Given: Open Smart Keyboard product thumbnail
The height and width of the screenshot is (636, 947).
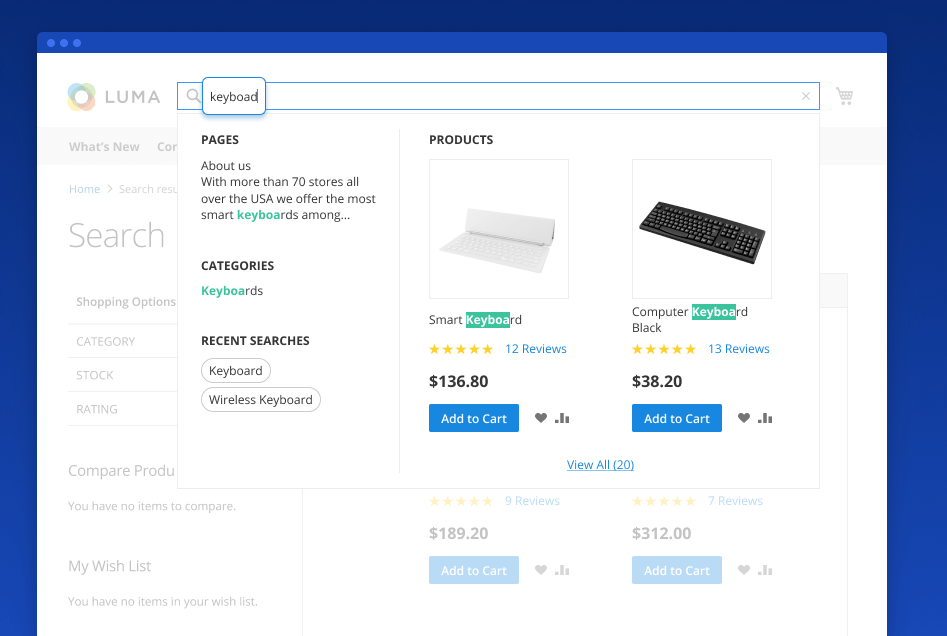Looking at the screenshot, I should (499, 229).
